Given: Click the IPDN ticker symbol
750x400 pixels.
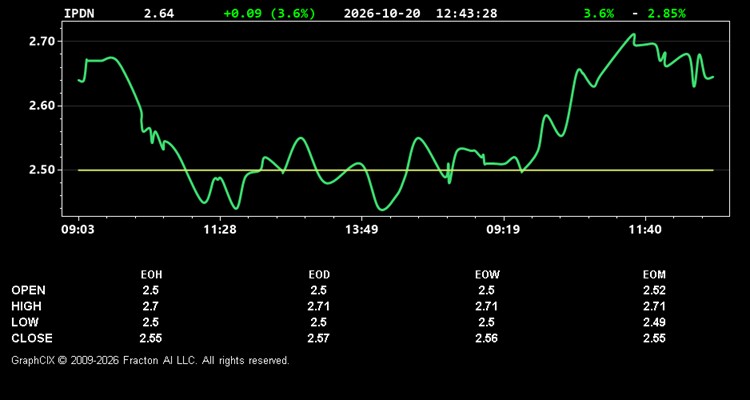Looking at the screenshot, I should click(x=79, y=13).
